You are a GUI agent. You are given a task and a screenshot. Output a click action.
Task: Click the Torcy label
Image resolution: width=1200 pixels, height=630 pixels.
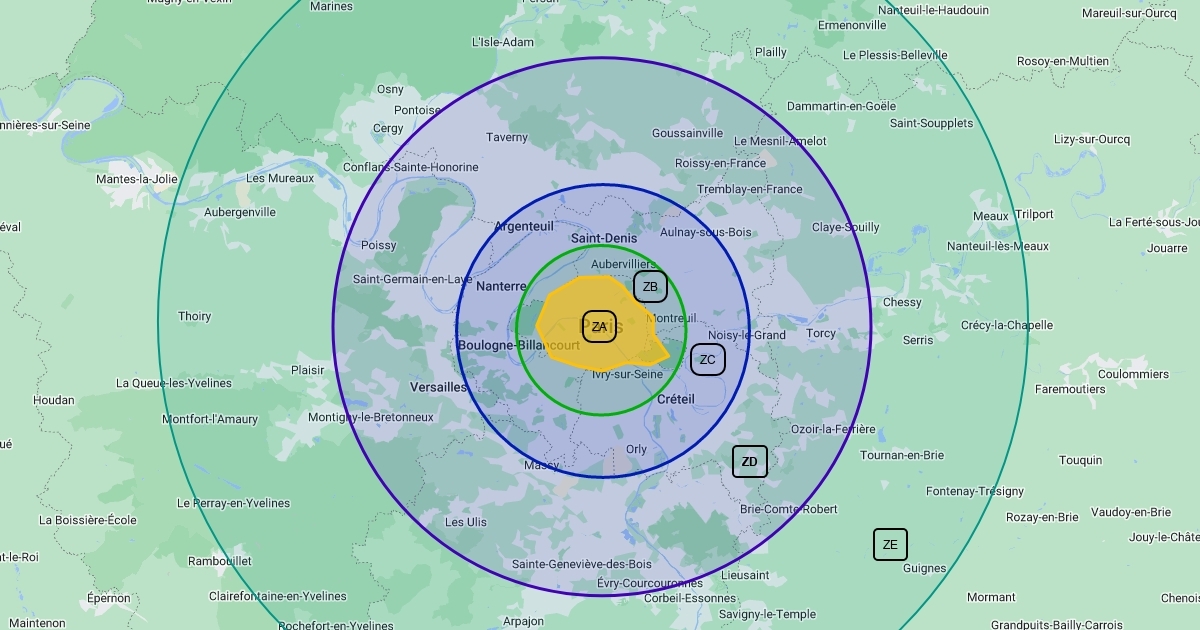click(821, 333)
